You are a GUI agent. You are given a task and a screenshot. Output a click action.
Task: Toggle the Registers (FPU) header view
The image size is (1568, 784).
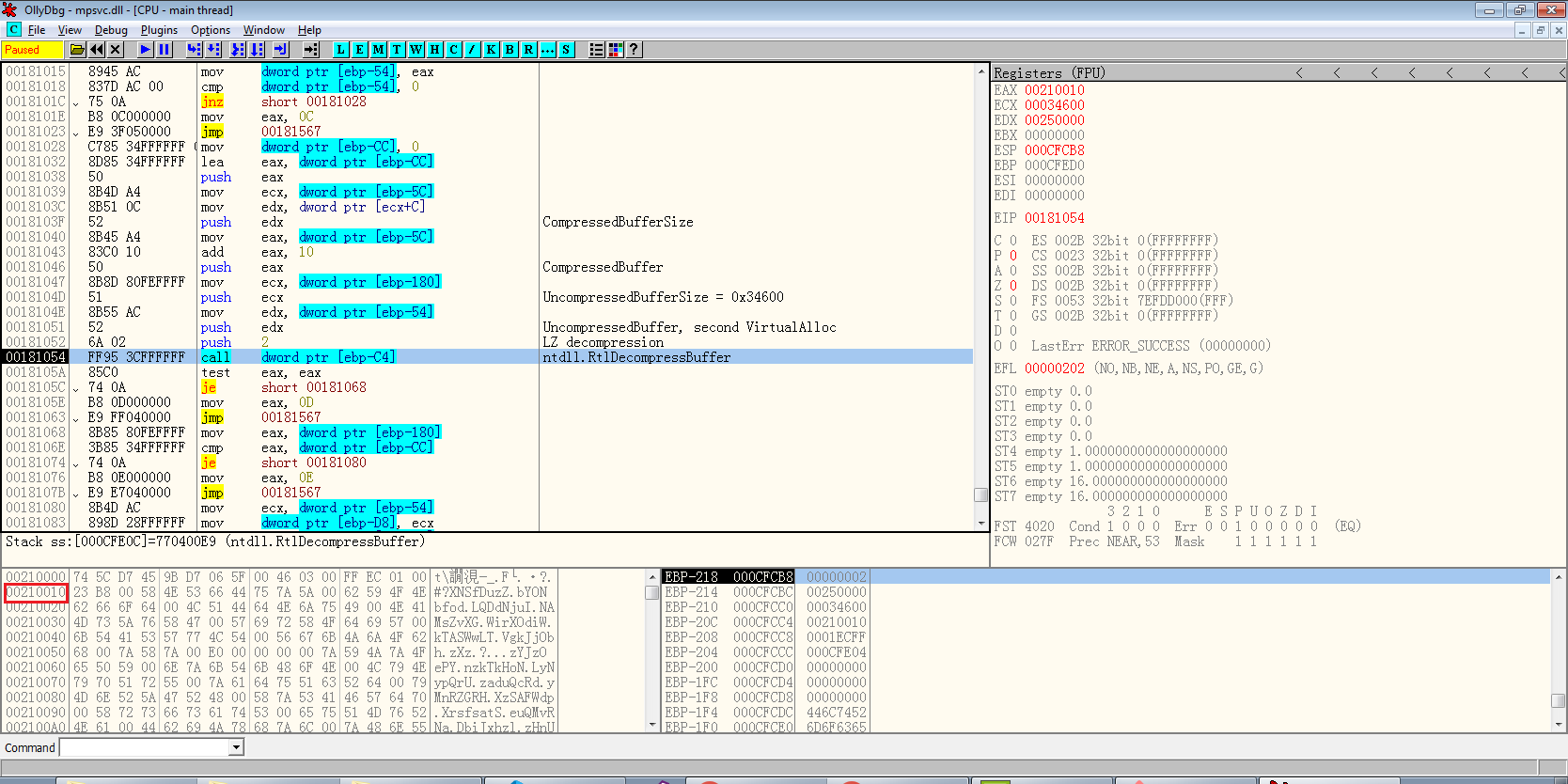(x=1049, y=72)
